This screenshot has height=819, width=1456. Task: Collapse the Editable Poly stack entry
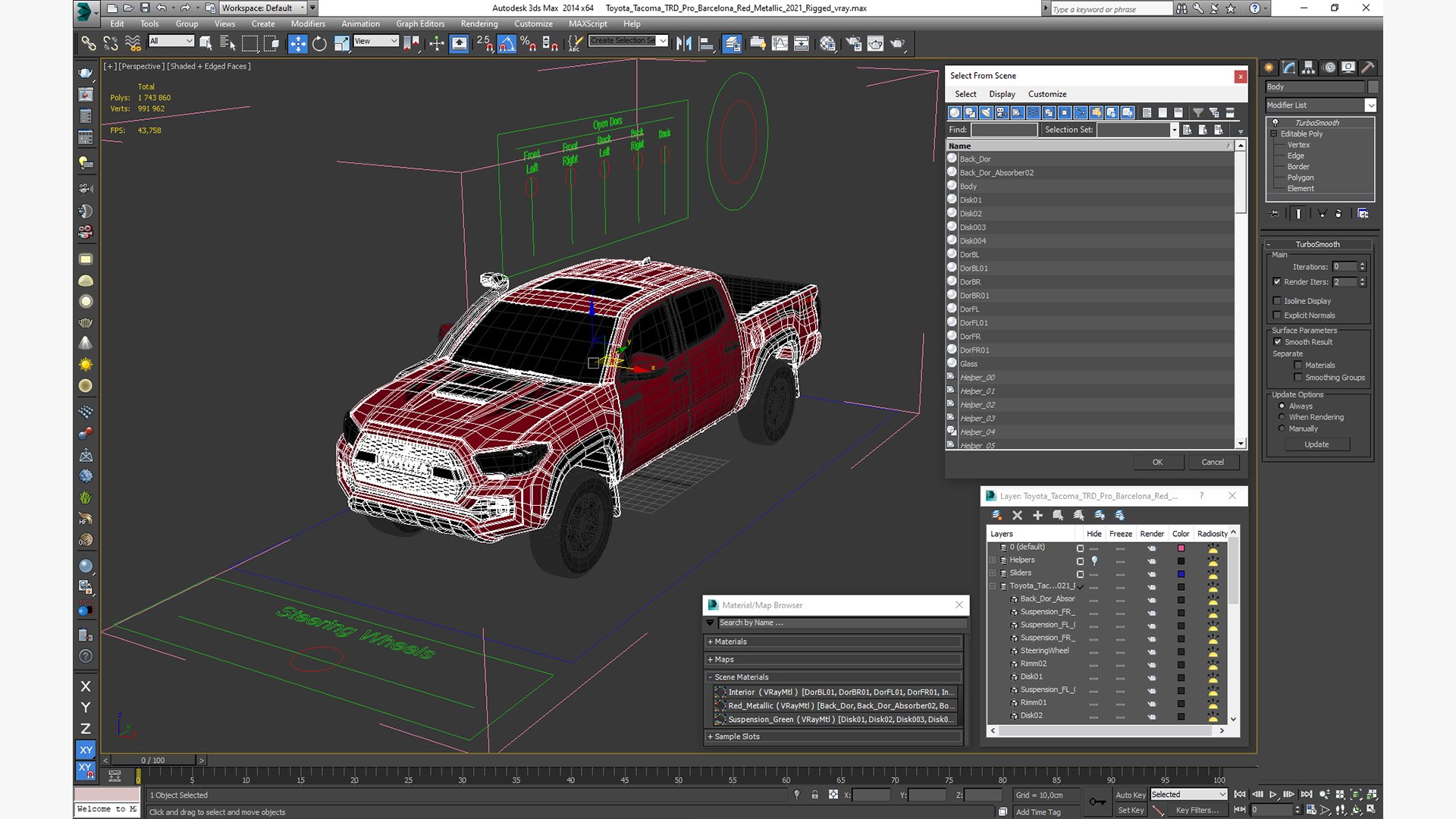click(x=1274, y=134)
